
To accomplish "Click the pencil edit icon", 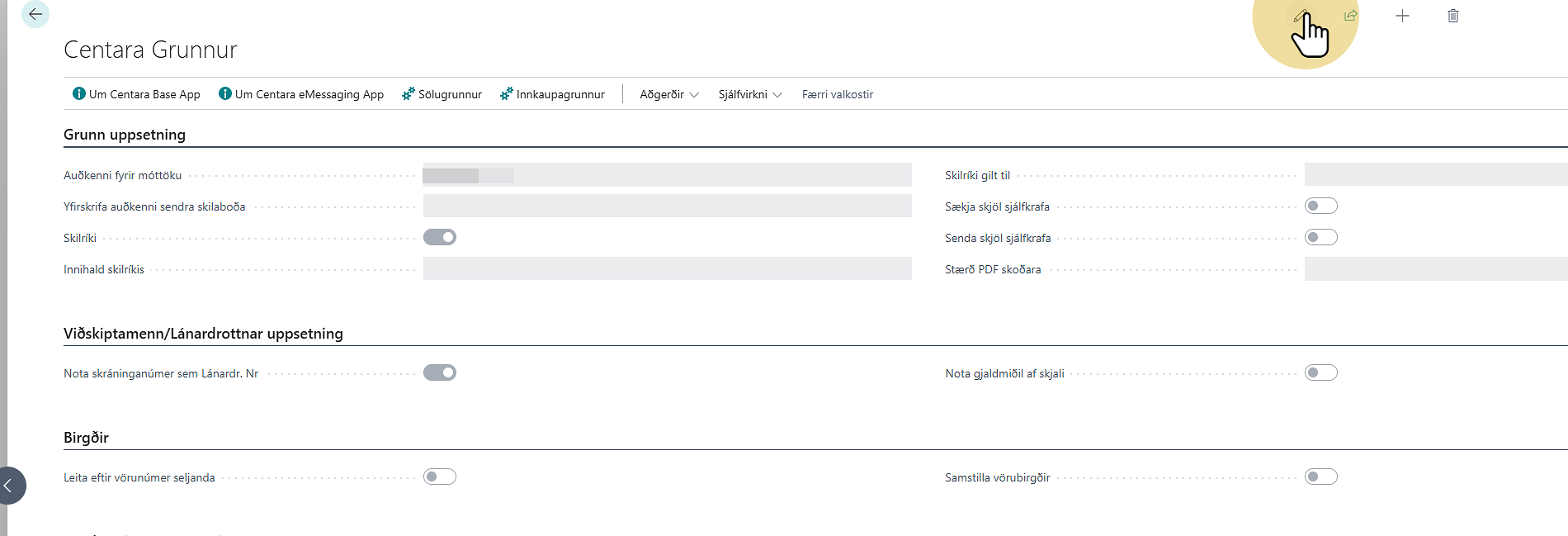I will pos(1301,16).
